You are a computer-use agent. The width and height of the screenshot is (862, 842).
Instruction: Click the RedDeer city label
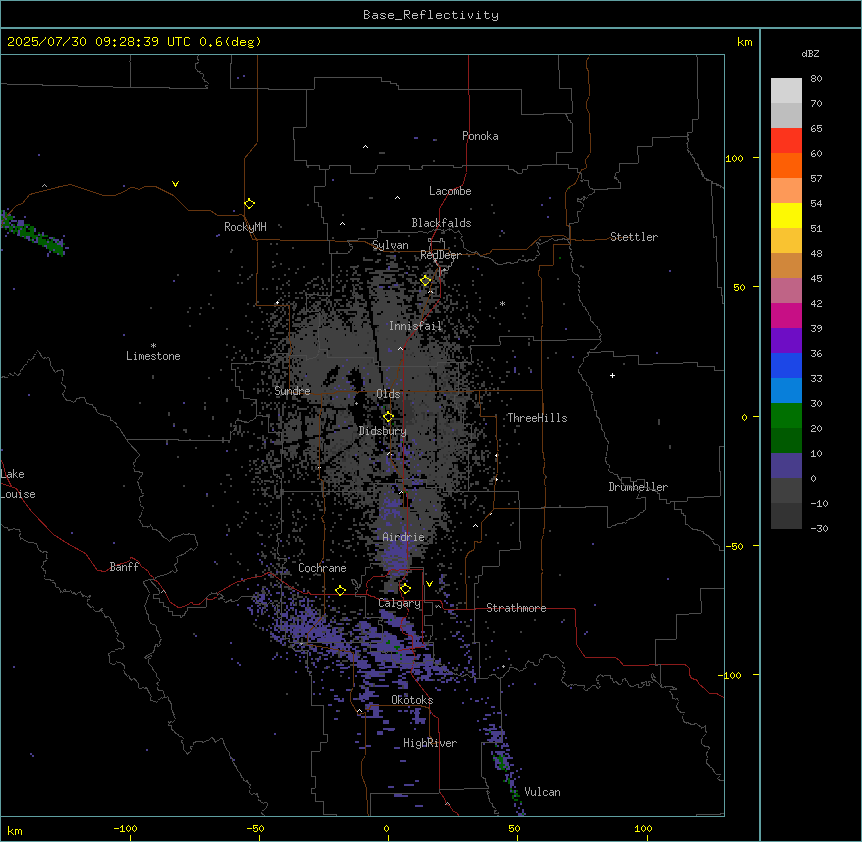click(x=440, y=255)
